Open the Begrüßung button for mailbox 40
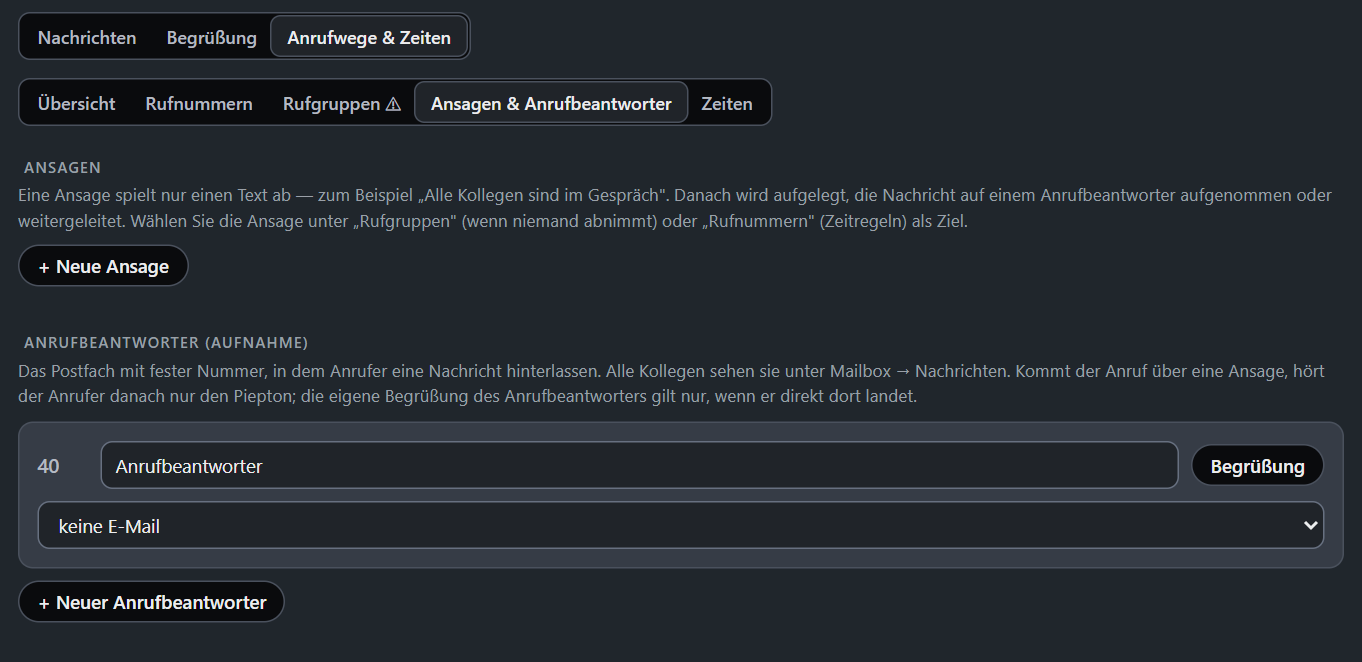 1257,466
